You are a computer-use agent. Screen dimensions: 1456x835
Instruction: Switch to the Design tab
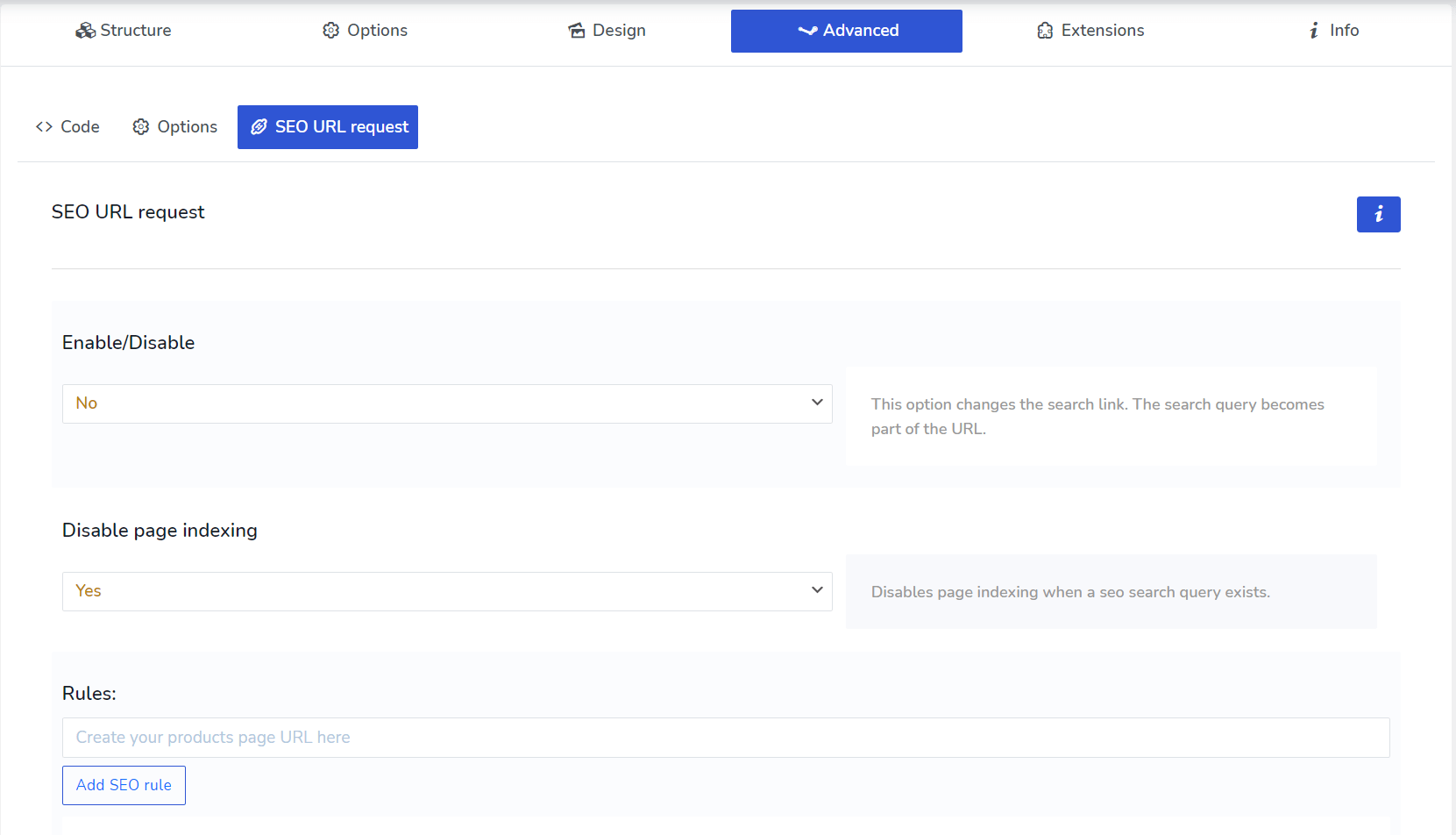tap(607, 31)
